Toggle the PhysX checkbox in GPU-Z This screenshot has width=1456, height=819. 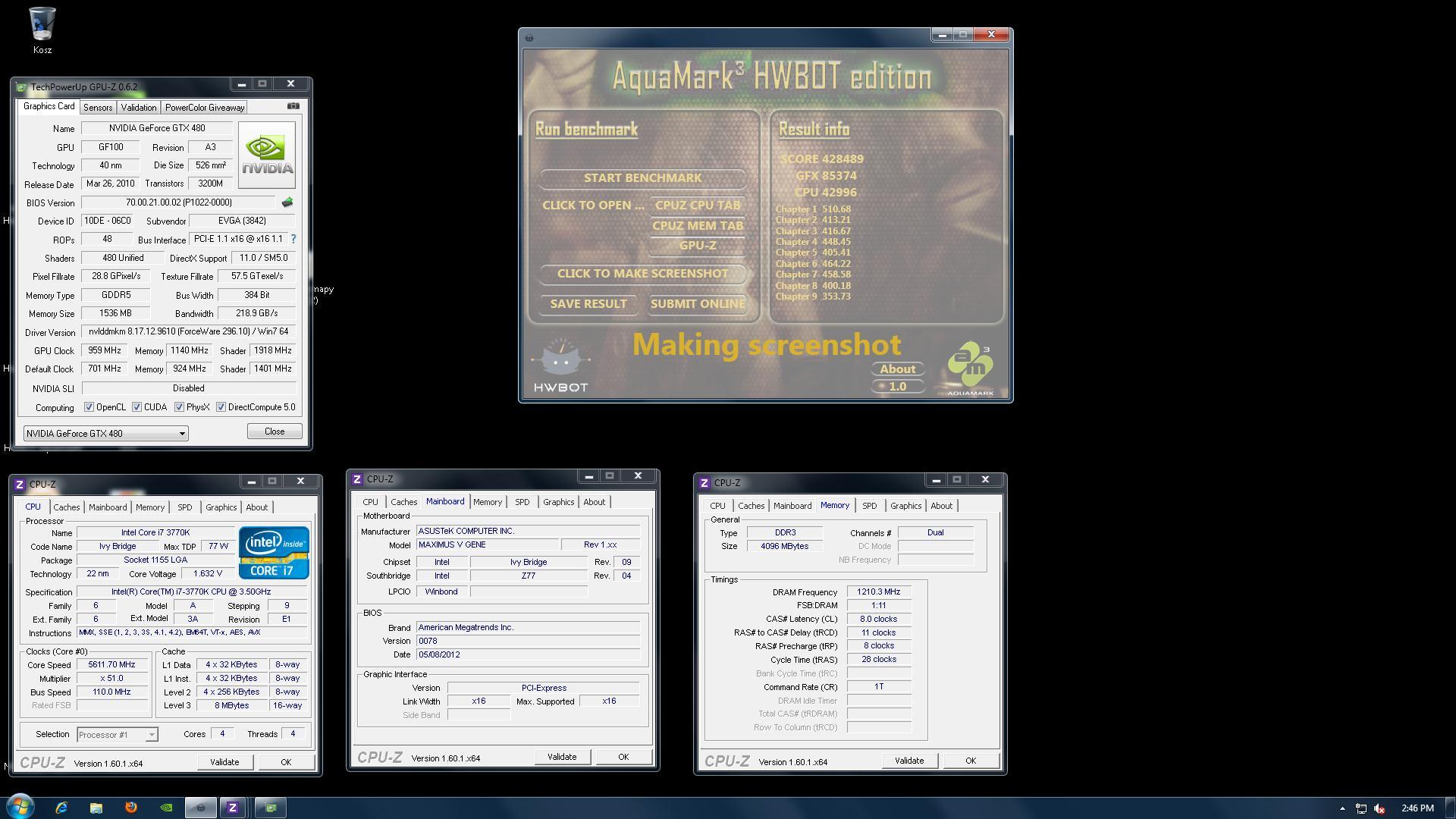click(x=179, y=407)
